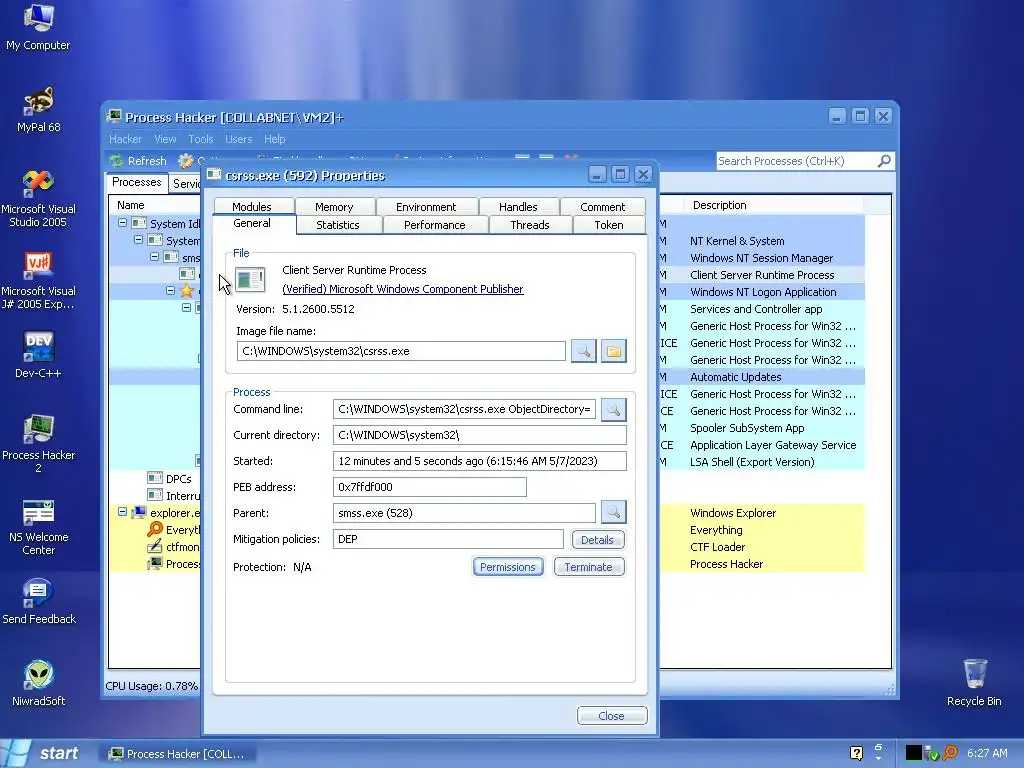Select the General tab
This screenshot has width=1024, height=768.
[252, 223]
